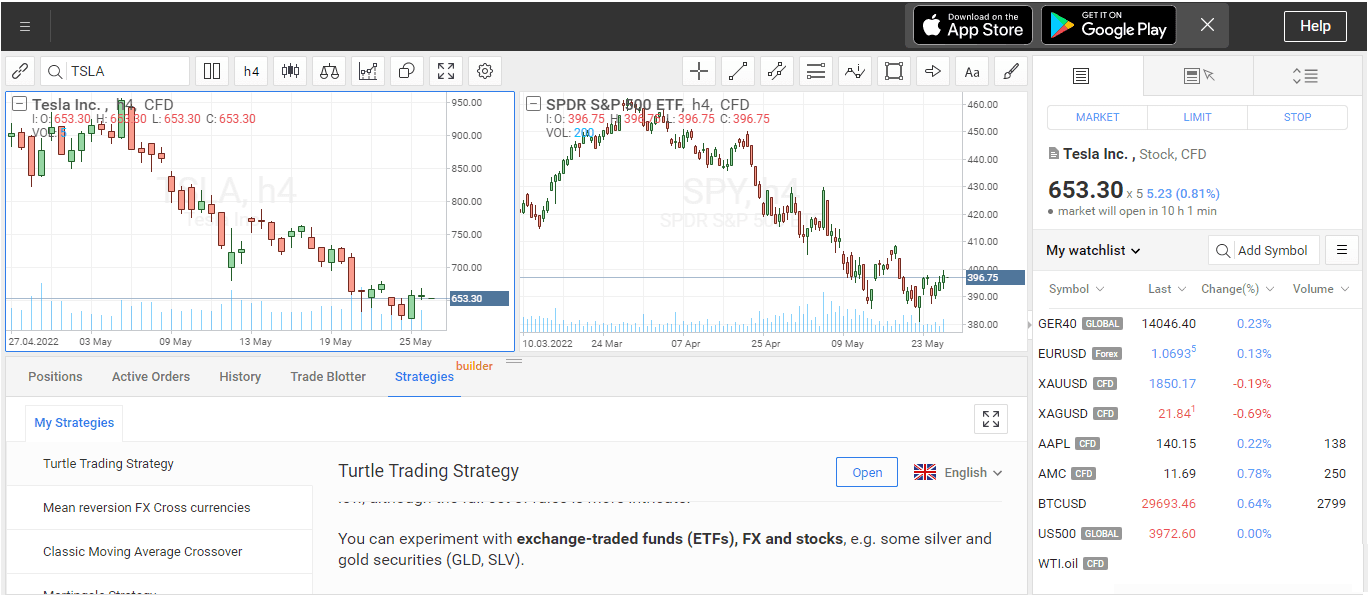Select the channel line drawing tool
The width and height of the screenshot is (1369, 597).
[x=777, y=71]
